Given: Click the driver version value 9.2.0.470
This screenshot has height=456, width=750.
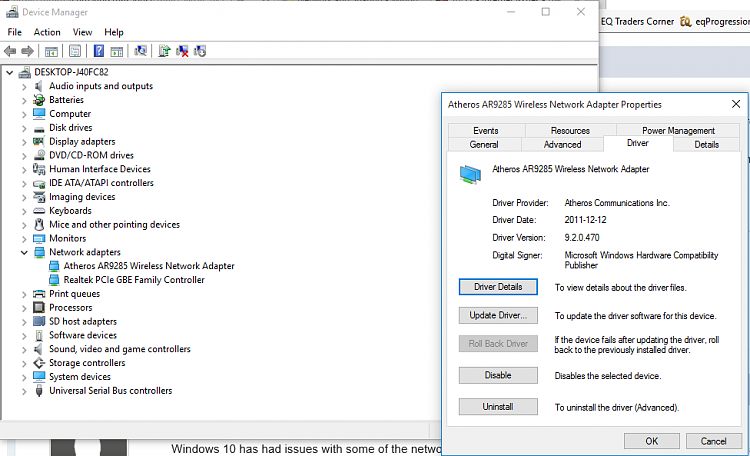Looking at the screenshot, I should (x=582, y=238).
